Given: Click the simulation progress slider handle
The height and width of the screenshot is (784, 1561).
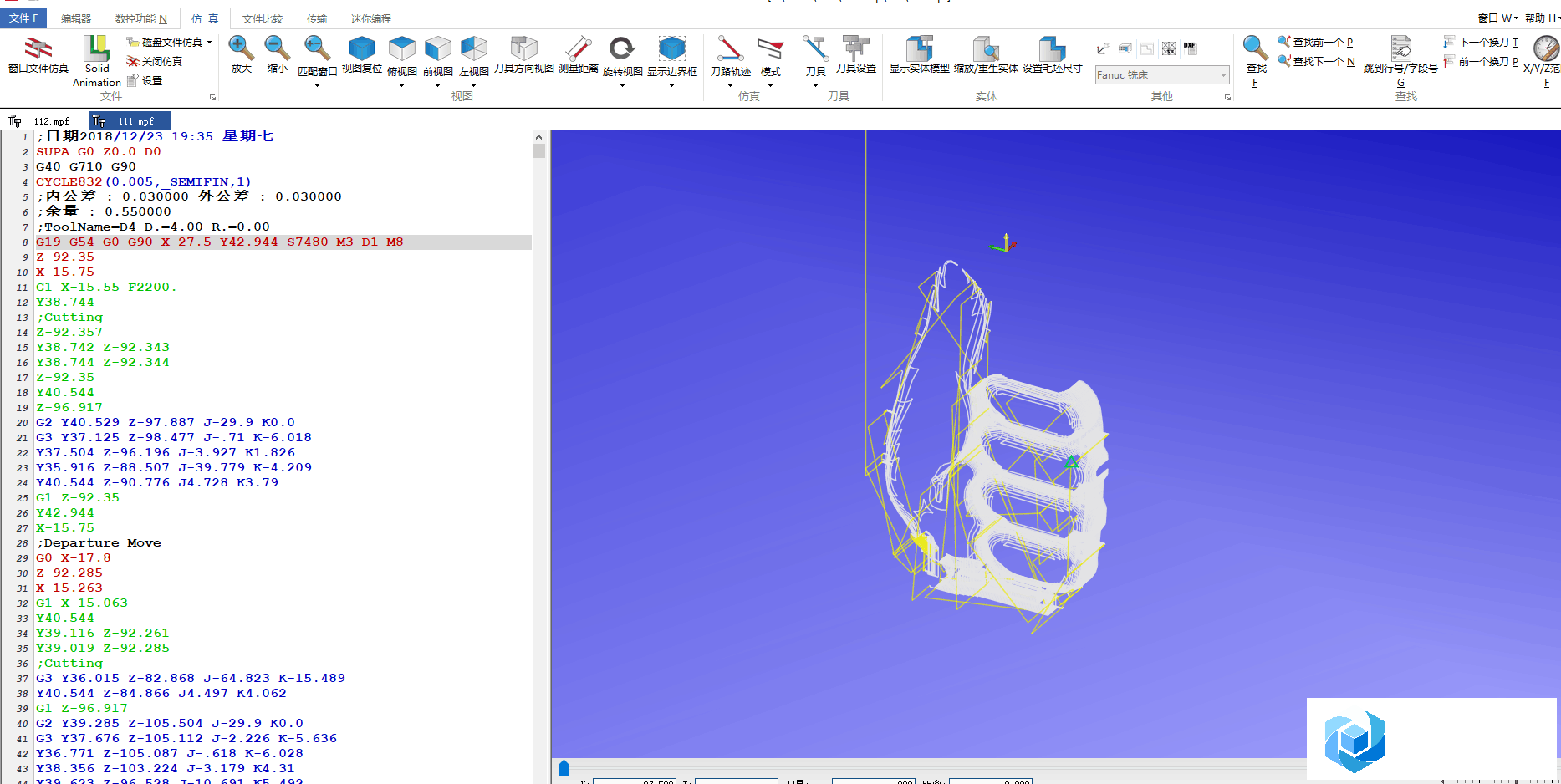Looking at the screenshot, I should [x=564, y=767].
